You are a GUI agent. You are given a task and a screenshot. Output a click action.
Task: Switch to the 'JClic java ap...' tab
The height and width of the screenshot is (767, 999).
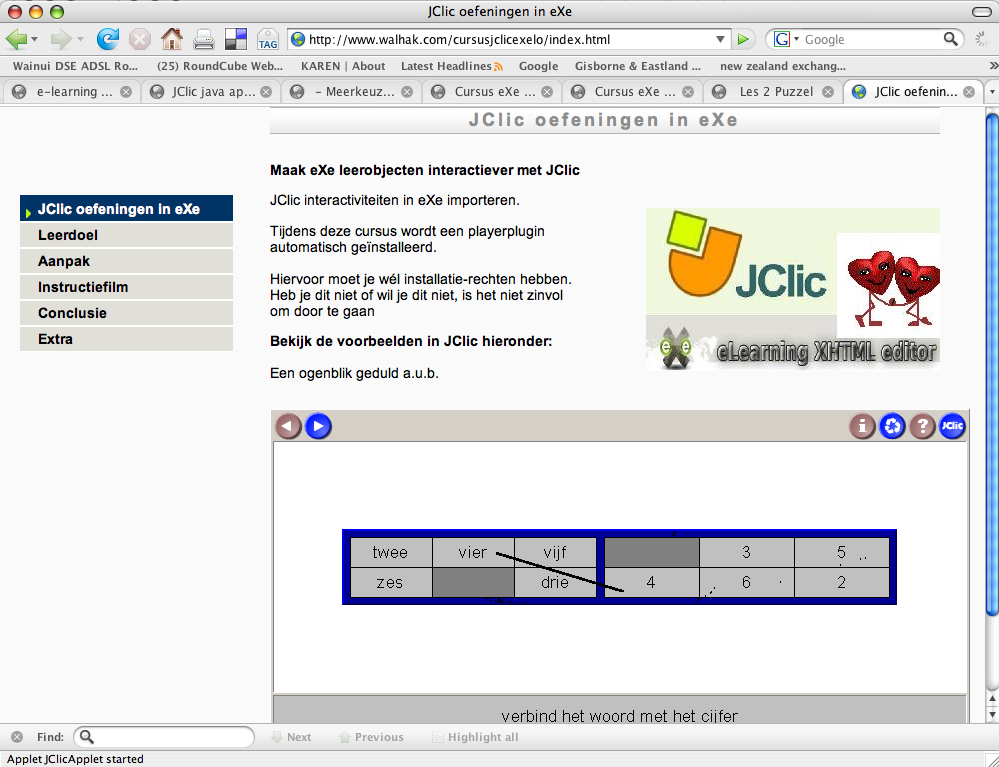[211, 92]
